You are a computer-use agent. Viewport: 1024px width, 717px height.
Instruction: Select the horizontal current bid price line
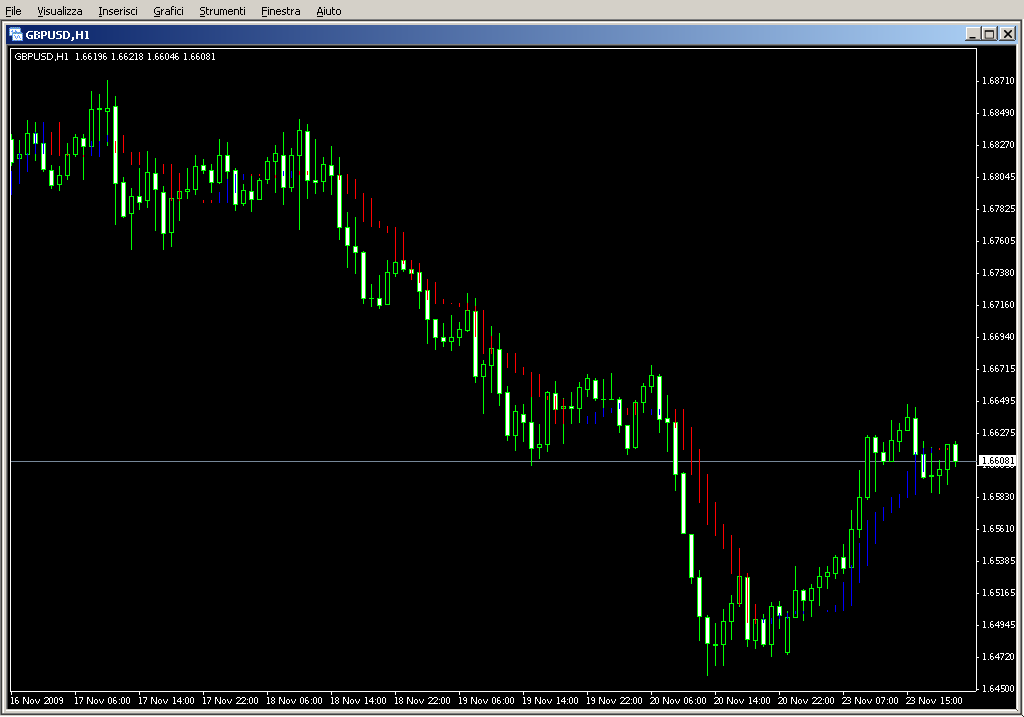tap(400, 461)
